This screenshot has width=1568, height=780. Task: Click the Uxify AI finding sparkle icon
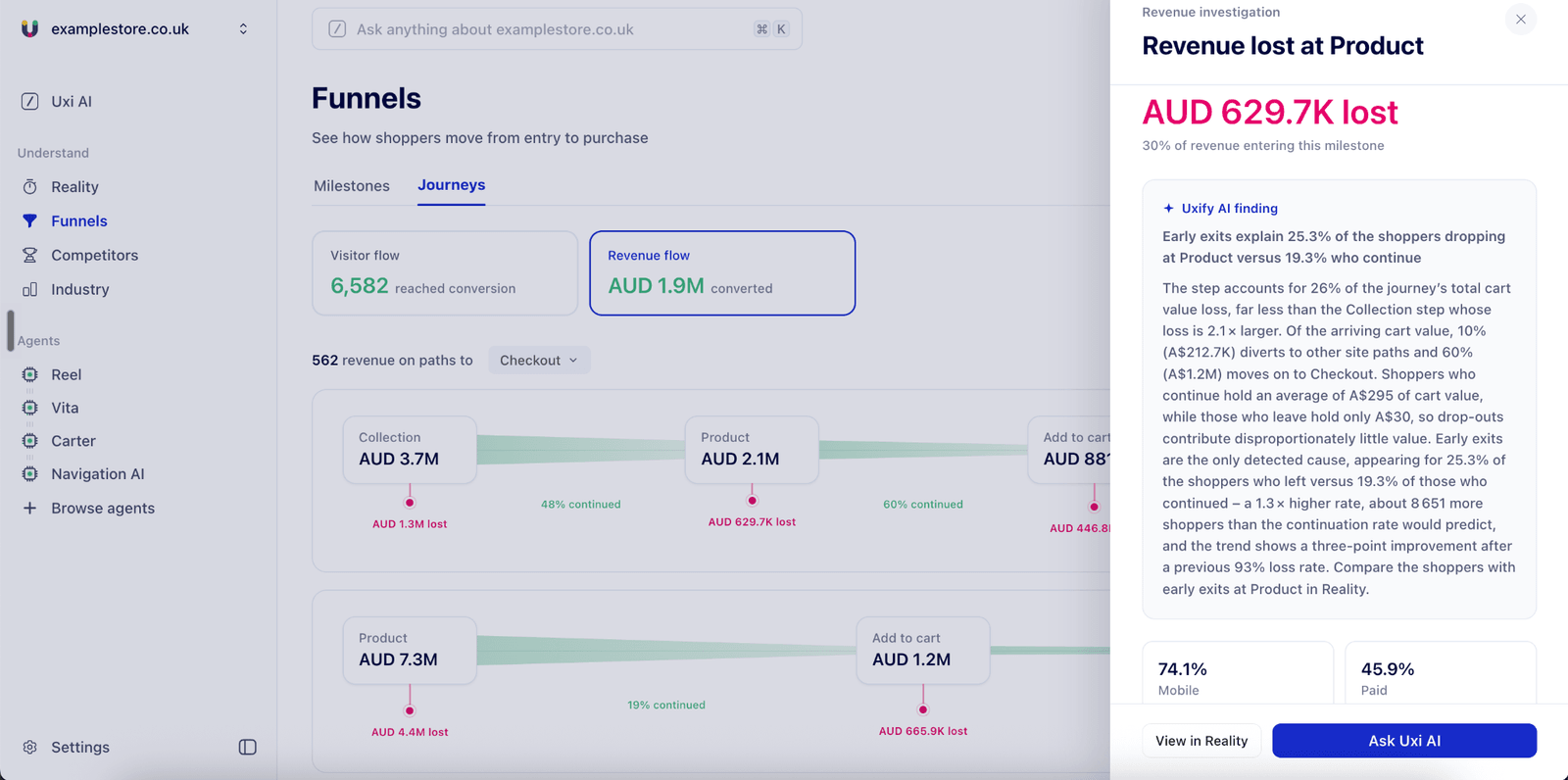[1168, 208]
